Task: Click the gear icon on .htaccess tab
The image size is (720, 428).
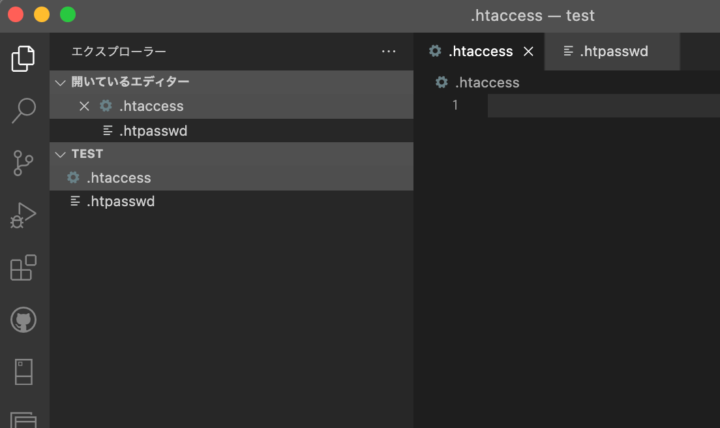Action: coord(435,51)
